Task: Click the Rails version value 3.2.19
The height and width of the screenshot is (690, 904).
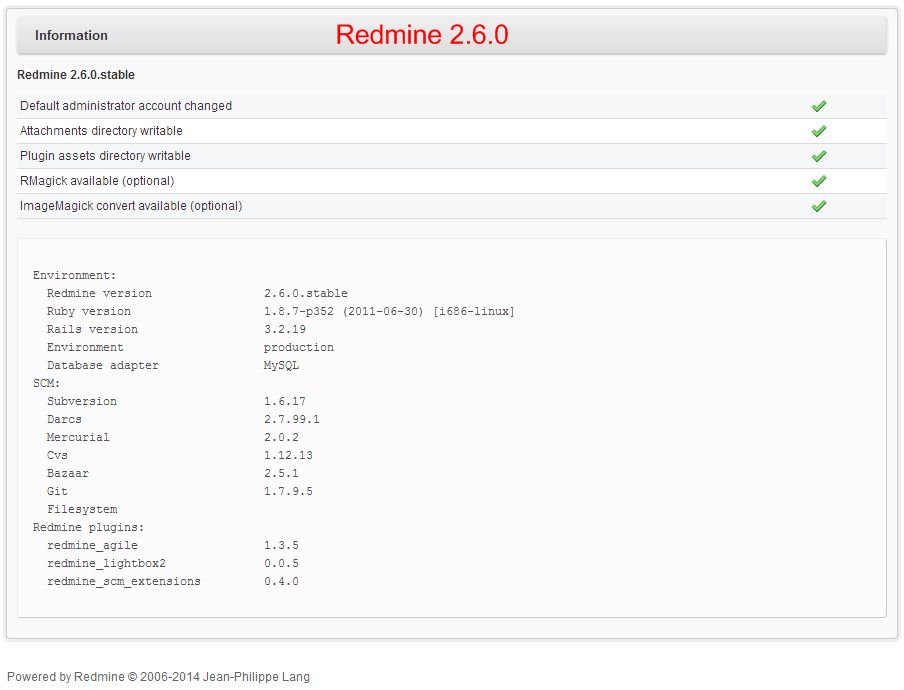Action: point(285,329)
